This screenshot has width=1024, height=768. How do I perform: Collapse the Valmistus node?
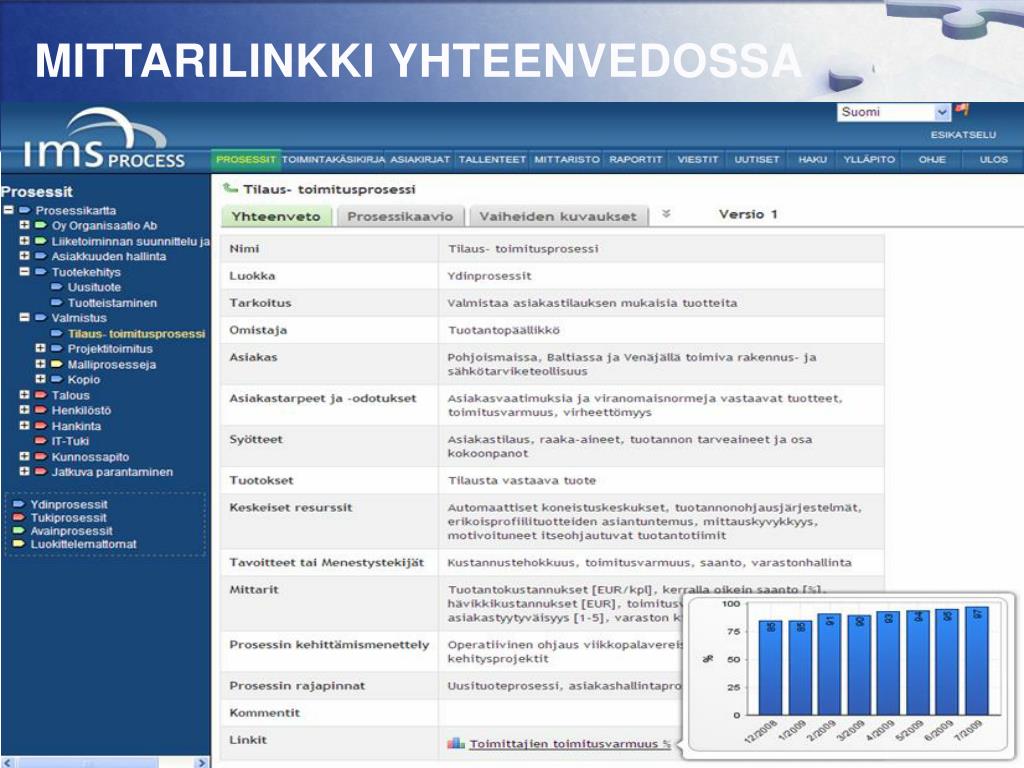[25, 317]
